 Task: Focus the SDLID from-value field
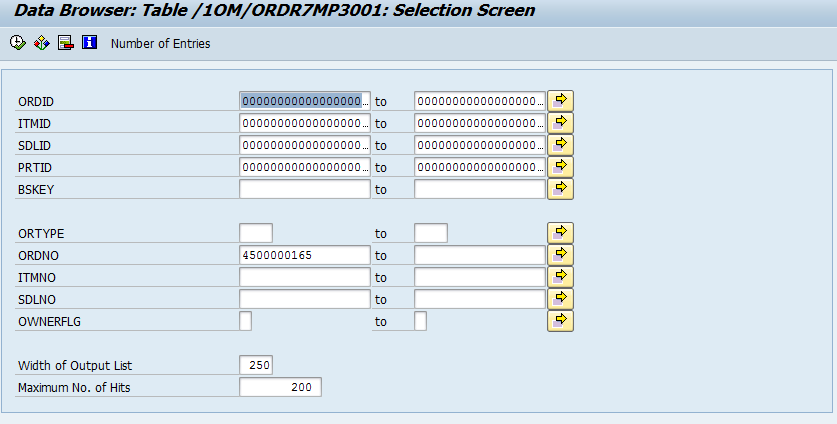pos(305,145)
